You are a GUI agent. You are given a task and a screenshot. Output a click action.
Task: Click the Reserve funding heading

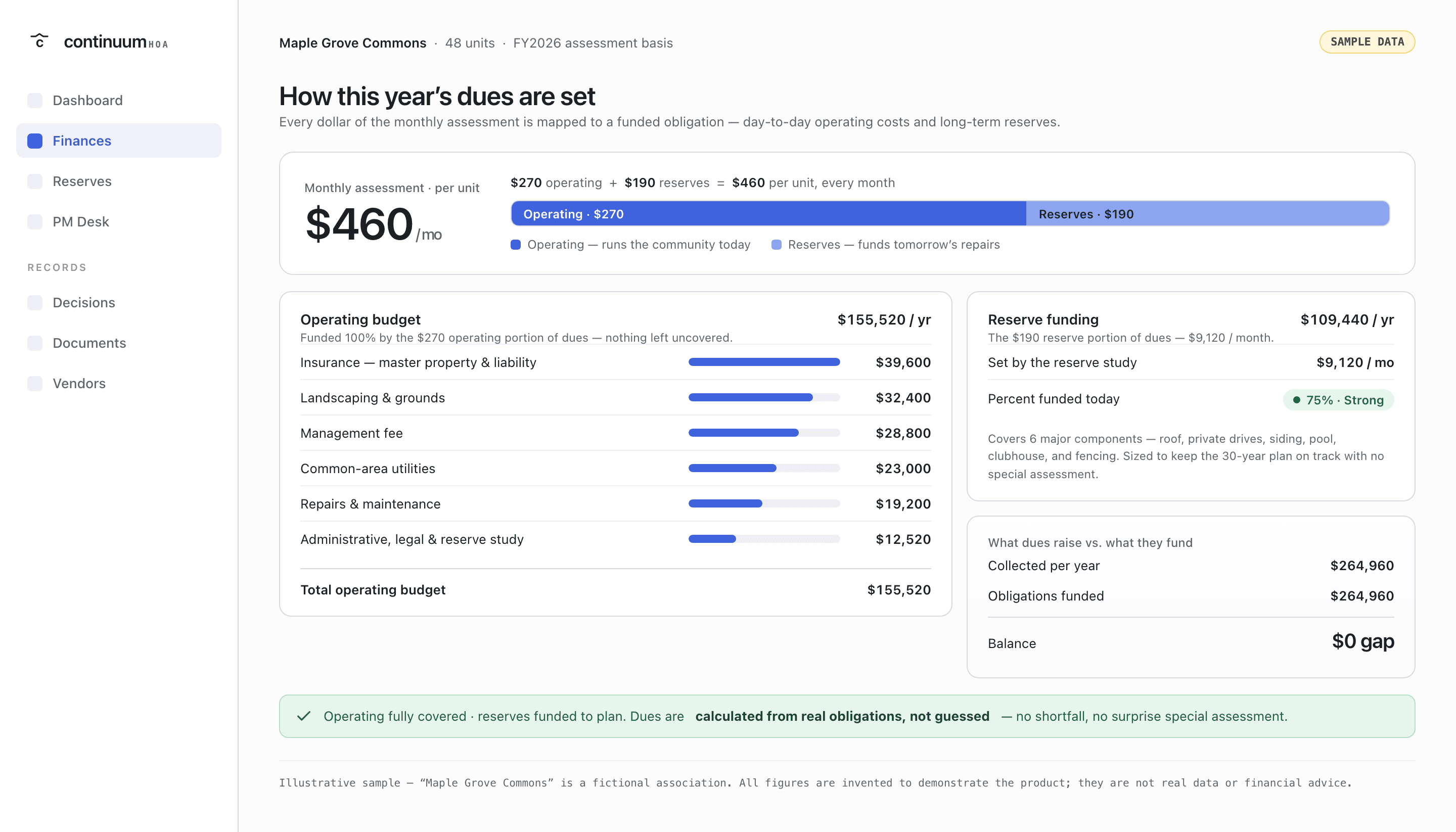1043,319
